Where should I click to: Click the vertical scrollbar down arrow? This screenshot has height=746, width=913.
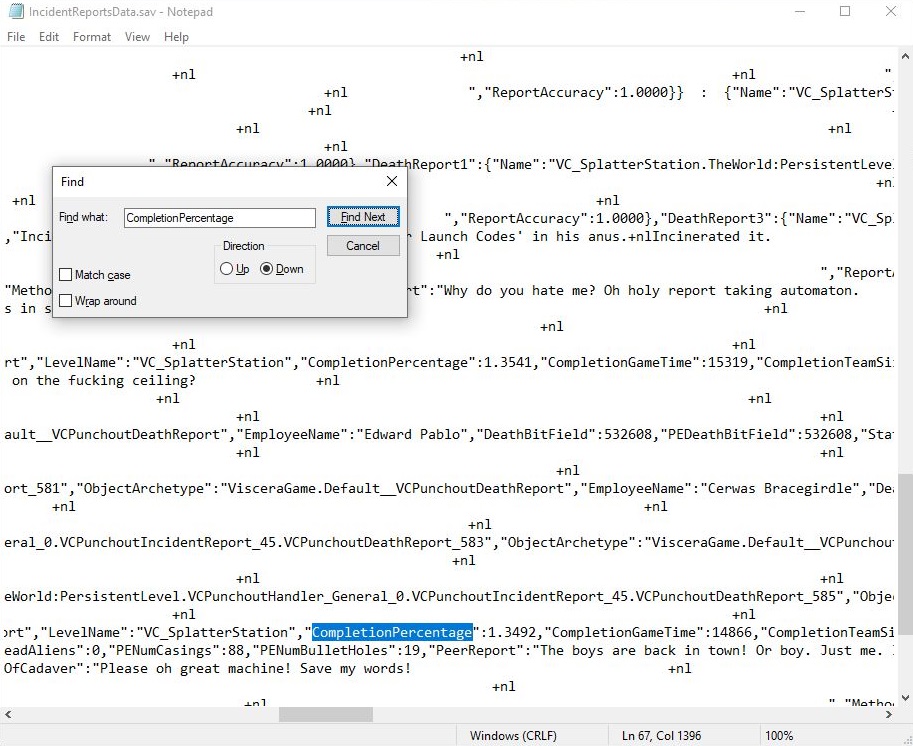905,698
